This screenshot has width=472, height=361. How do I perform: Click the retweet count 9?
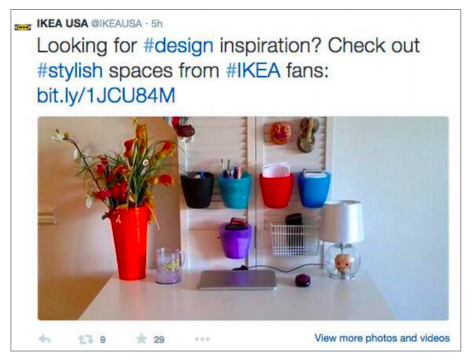103,339
